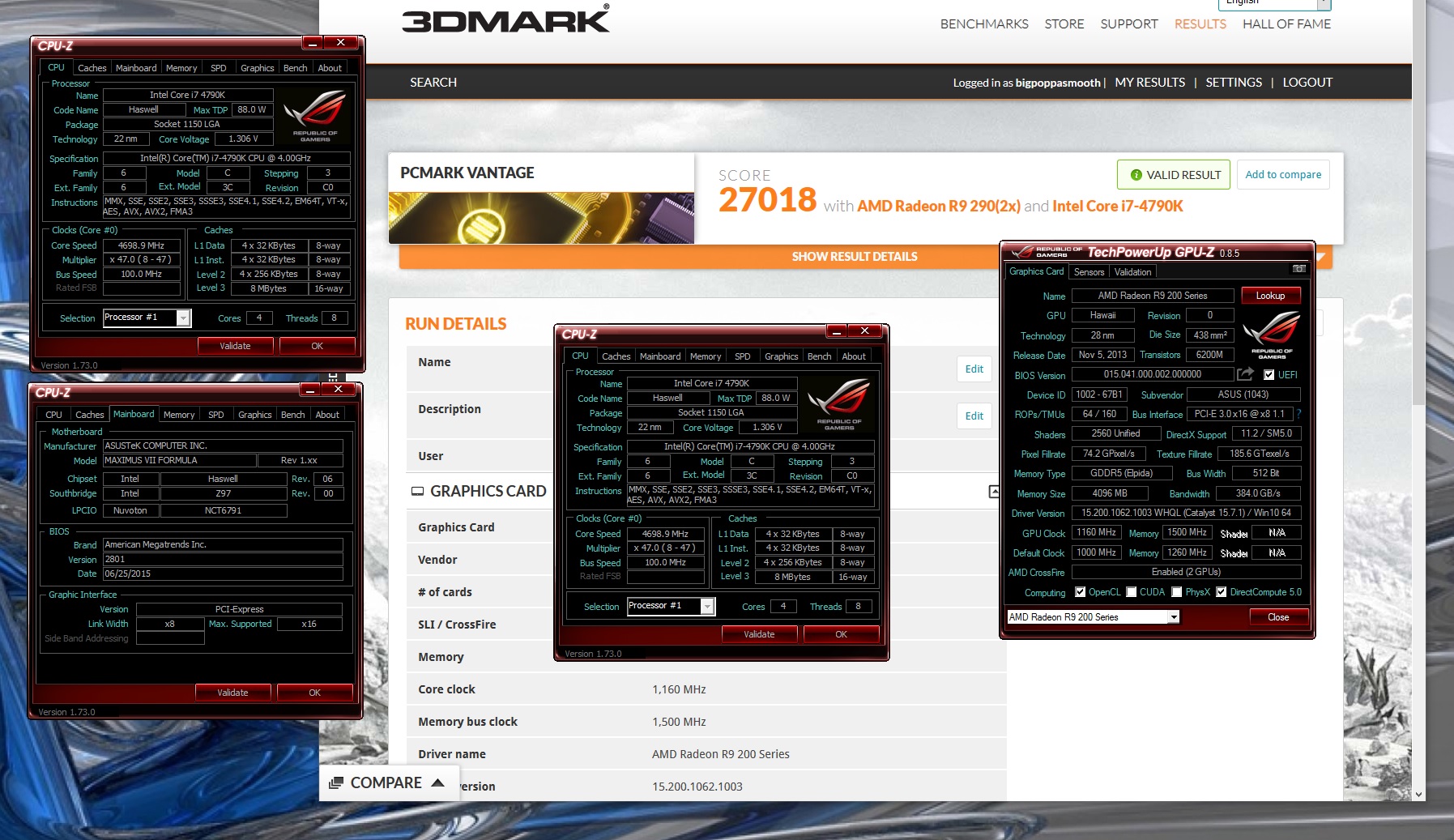Click the SEARCH link

433,83
